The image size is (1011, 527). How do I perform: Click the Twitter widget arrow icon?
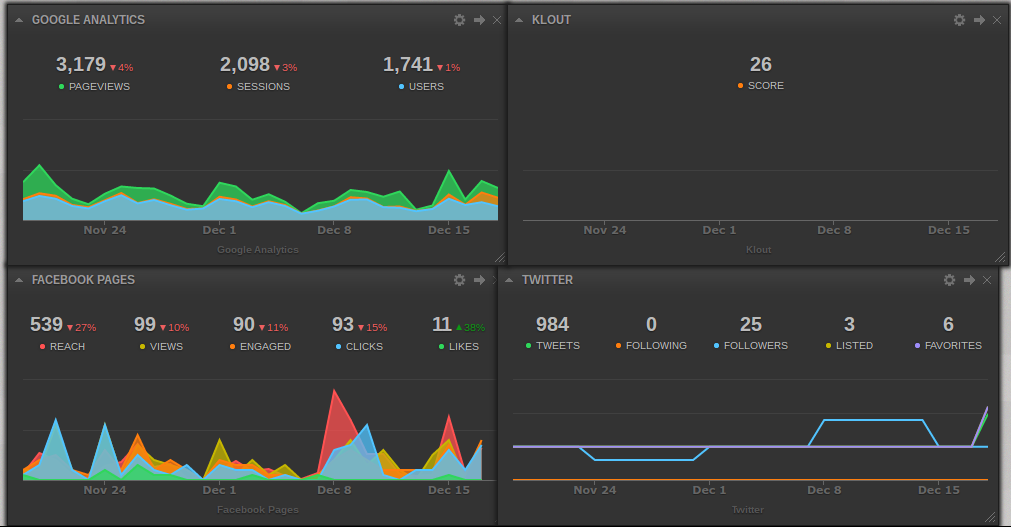pos(969,280)
